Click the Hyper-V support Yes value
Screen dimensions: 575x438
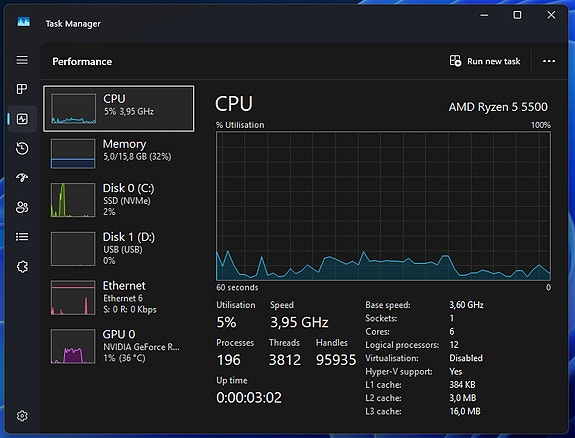click(455, 372)
